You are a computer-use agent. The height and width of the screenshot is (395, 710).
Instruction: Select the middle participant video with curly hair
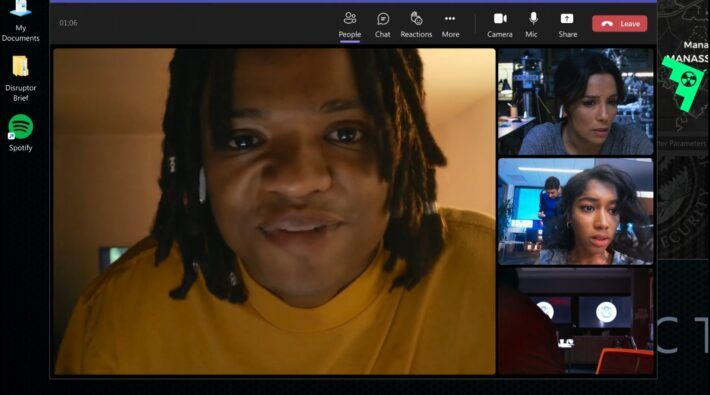[576, 212]
